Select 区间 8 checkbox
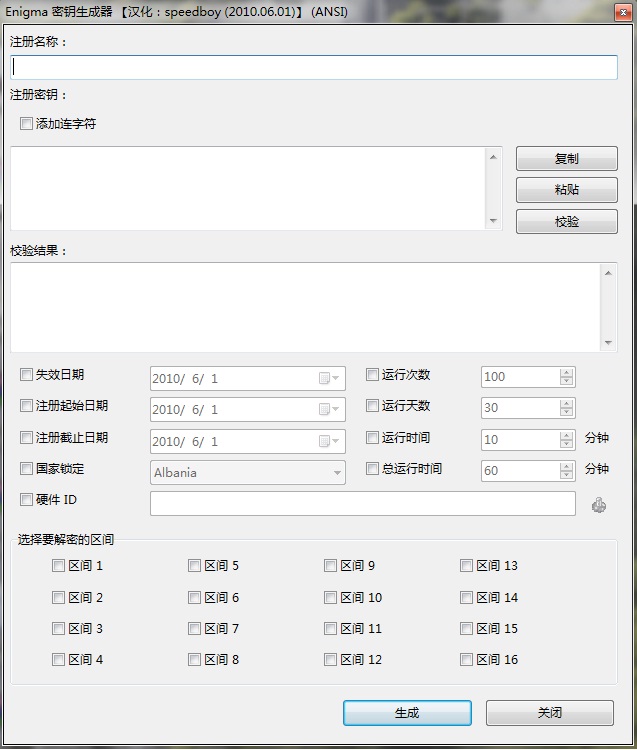637x750 pixels. click(194, 660)
